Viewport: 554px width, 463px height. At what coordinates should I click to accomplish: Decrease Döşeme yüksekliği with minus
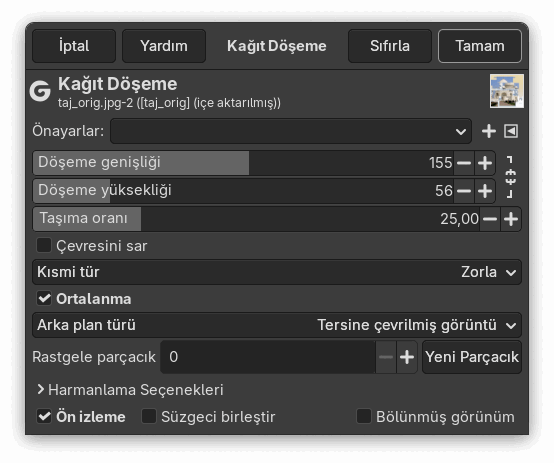464,191
